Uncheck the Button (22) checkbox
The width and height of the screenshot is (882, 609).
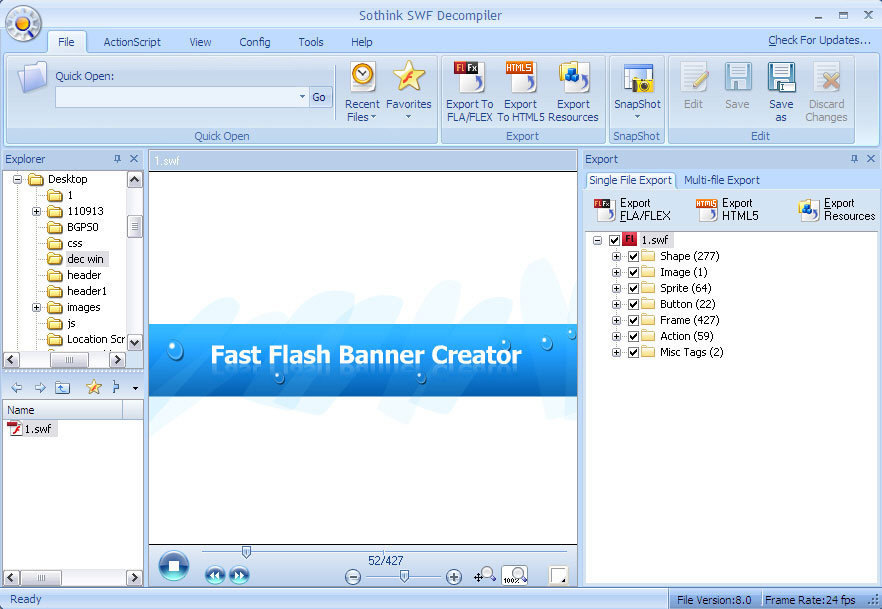point(633,304)
